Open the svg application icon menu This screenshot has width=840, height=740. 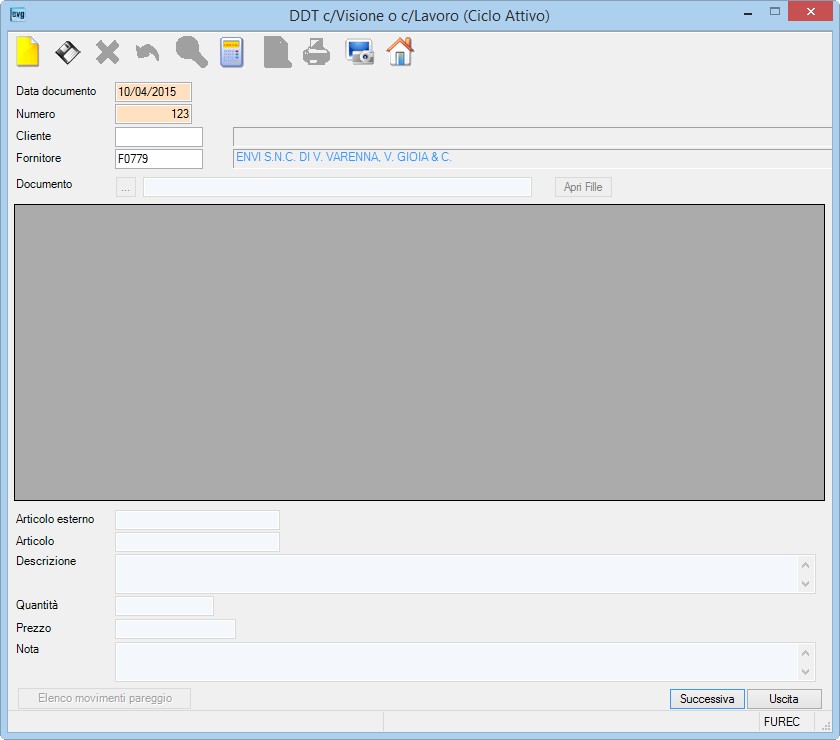[18, 14]
